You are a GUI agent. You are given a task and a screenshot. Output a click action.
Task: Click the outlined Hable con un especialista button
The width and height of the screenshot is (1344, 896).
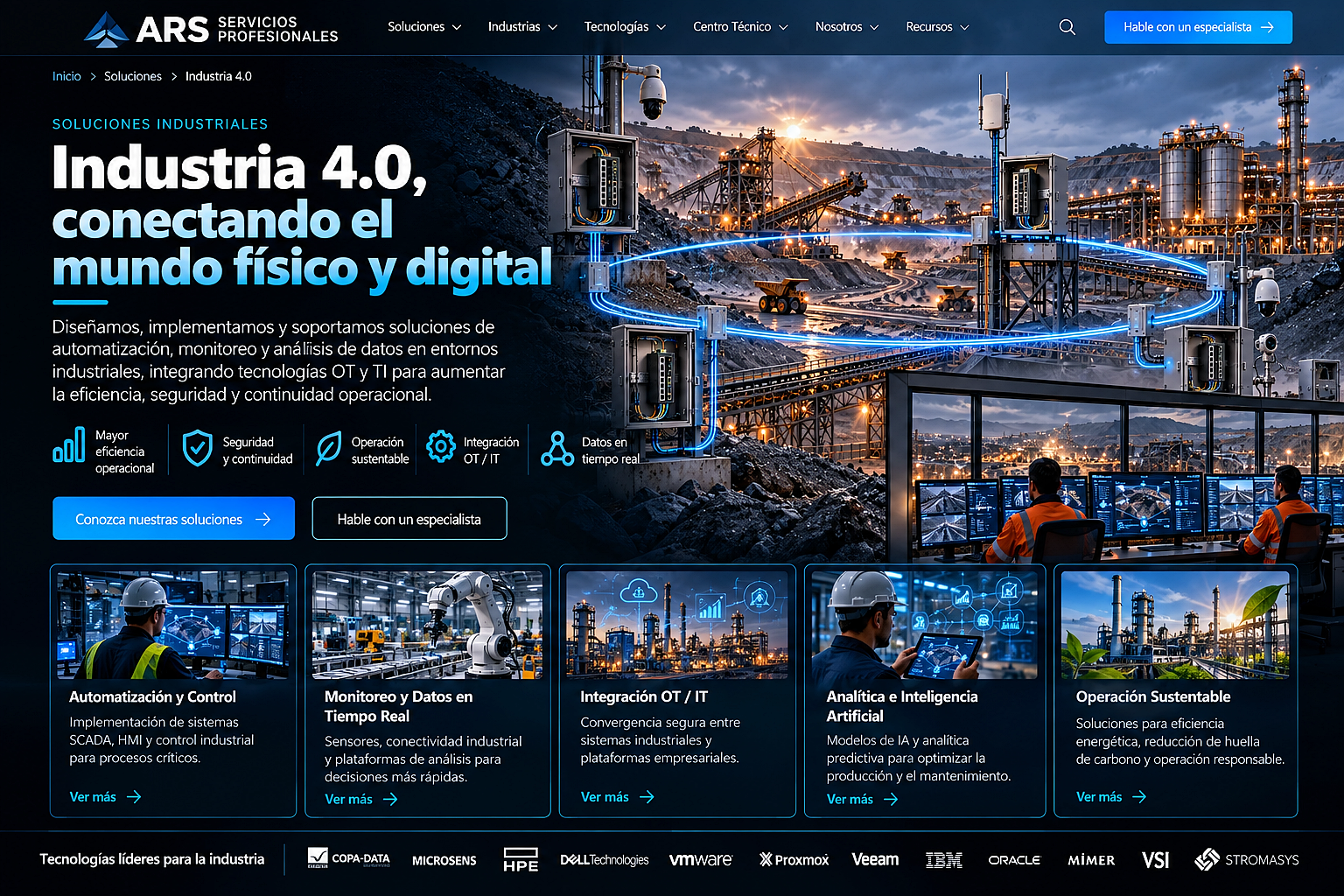pos(409,519)
